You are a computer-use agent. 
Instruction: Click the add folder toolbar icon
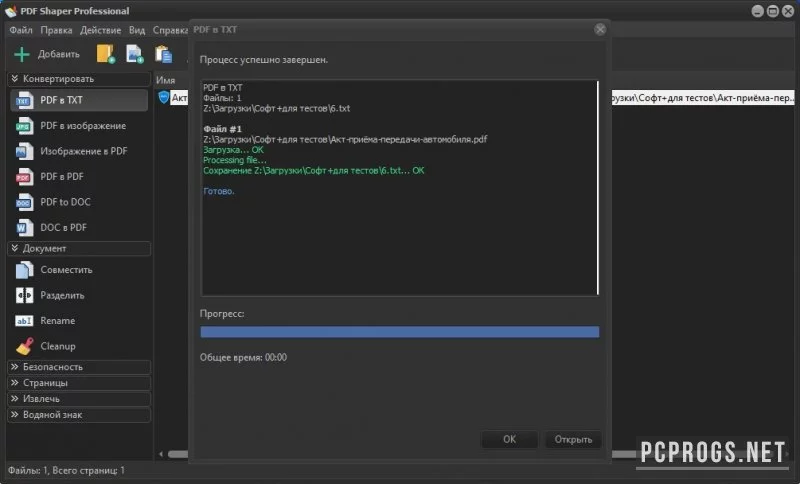[x=106, y=54]
